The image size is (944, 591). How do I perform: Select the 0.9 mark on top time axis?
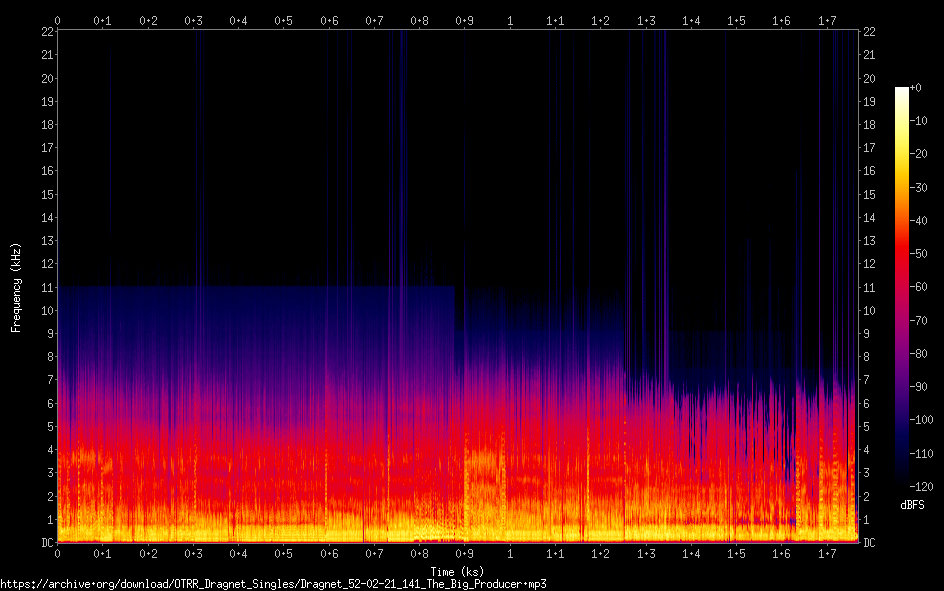465,20
